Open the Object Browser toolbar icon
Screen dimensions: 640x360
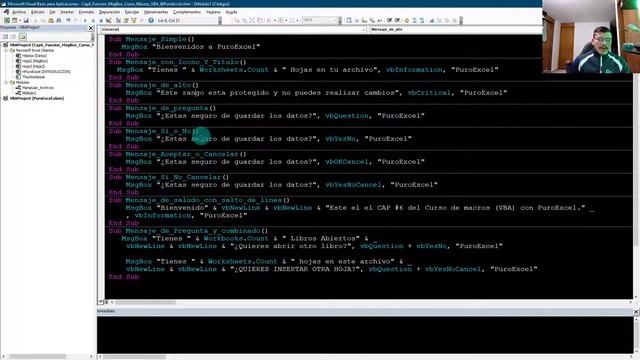[x=133, y=20]
